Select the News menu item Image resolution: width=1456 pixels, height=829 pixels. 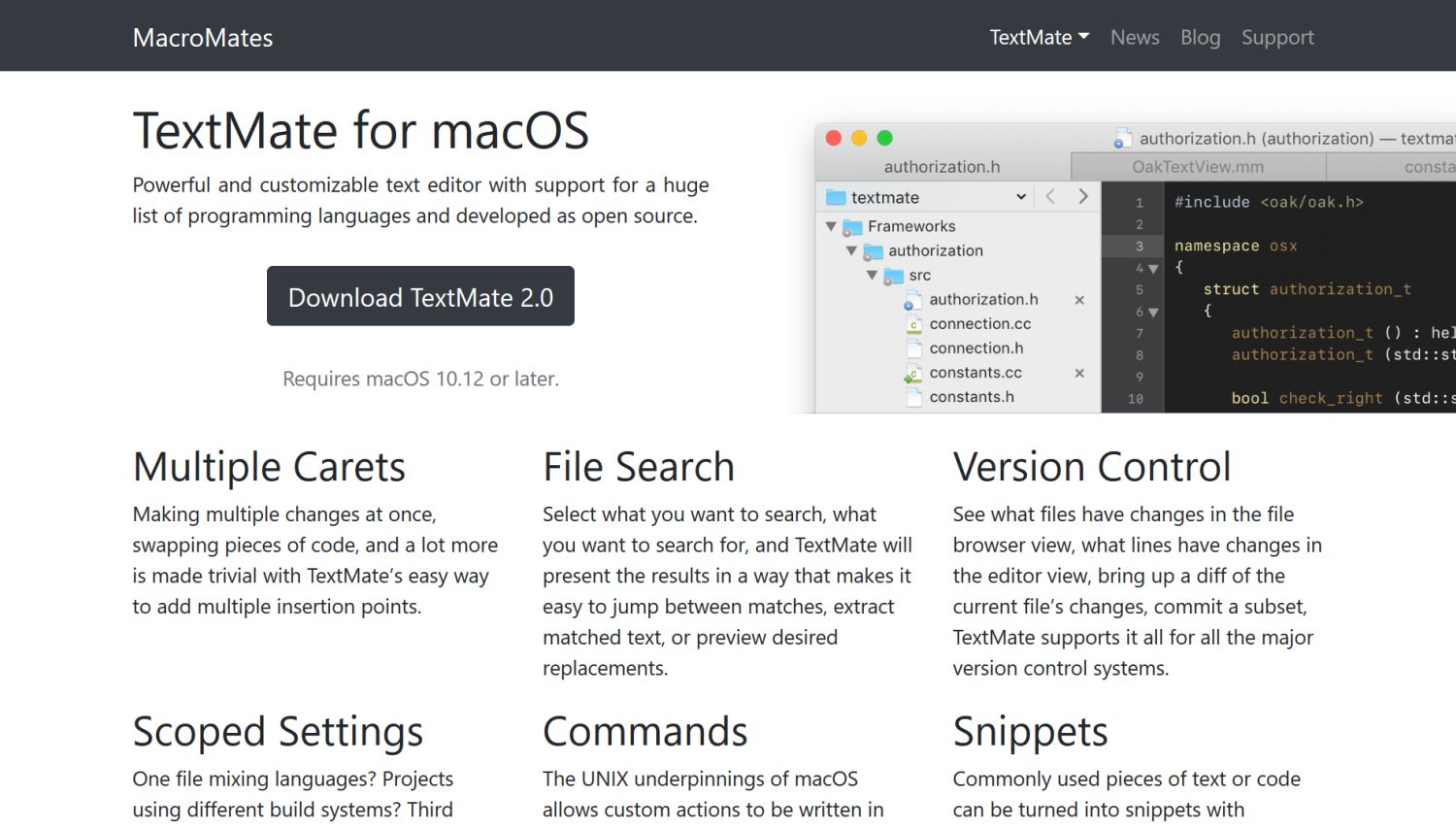(x=1134, y=37)
